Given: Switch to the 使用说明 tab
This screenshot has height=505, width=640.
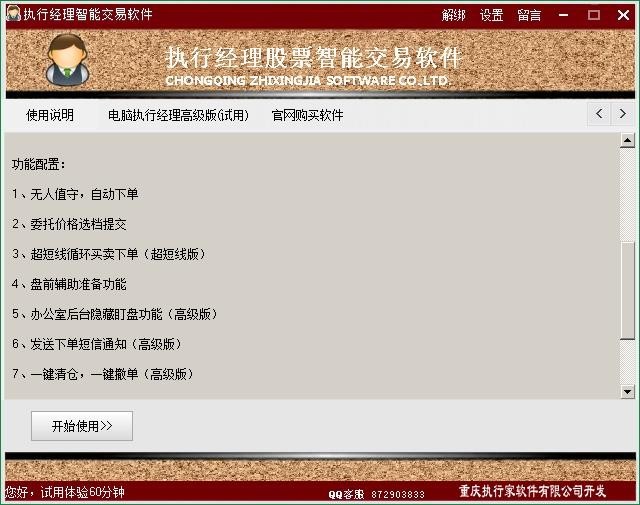Looking at the screenshot, I should click(50, 115).
